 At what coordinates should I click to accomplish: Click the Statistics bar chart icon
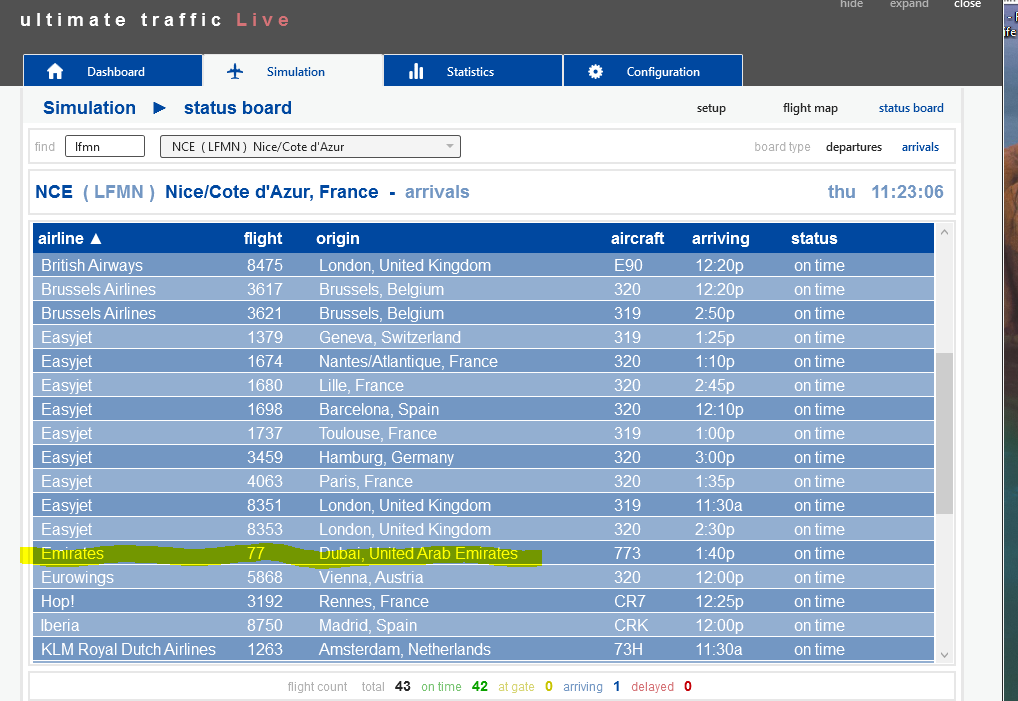[x=416, y=71]
